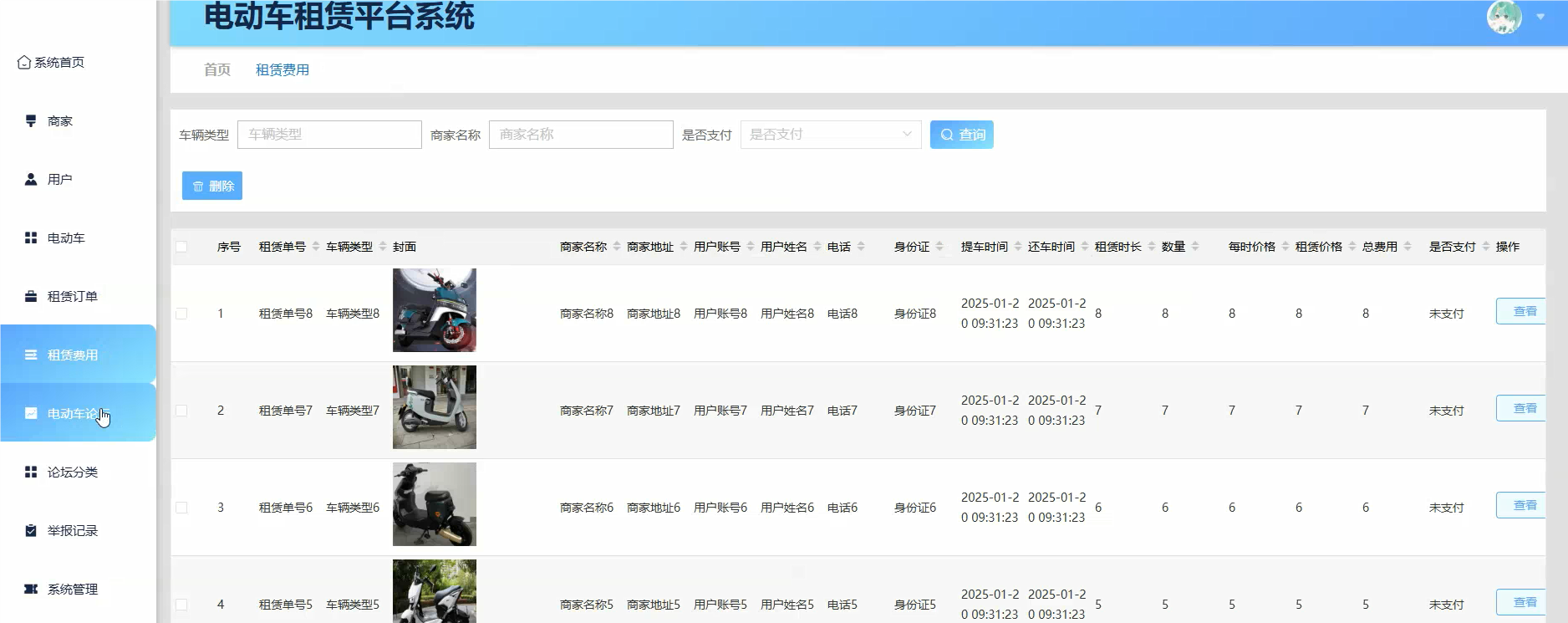Open the 是否支付 filter dropdown
Screen dimensions: 1568x623
click(x=831, y=135)
